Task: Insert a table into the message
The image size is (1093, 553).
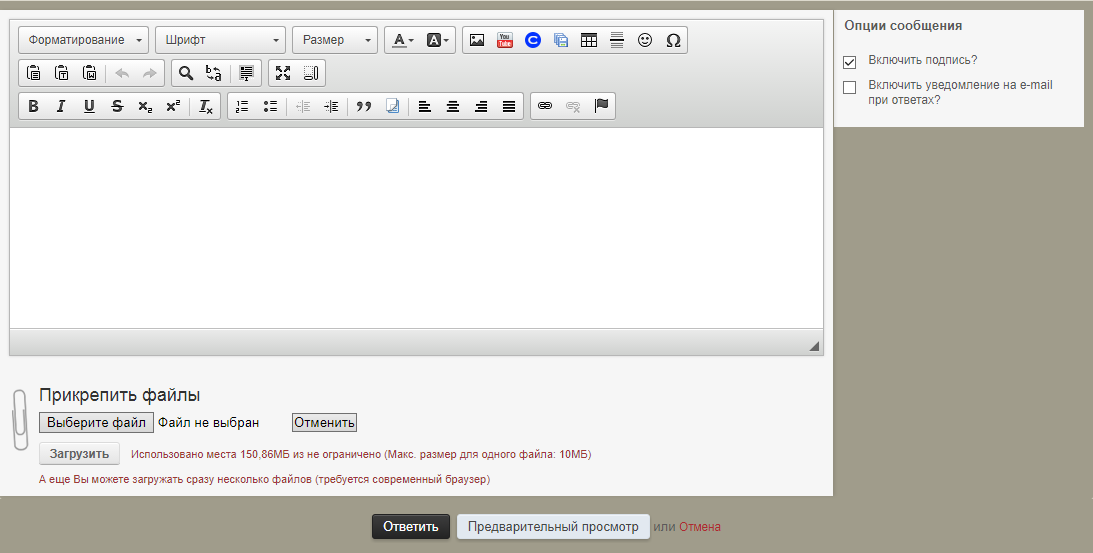Action: (589, 40)
